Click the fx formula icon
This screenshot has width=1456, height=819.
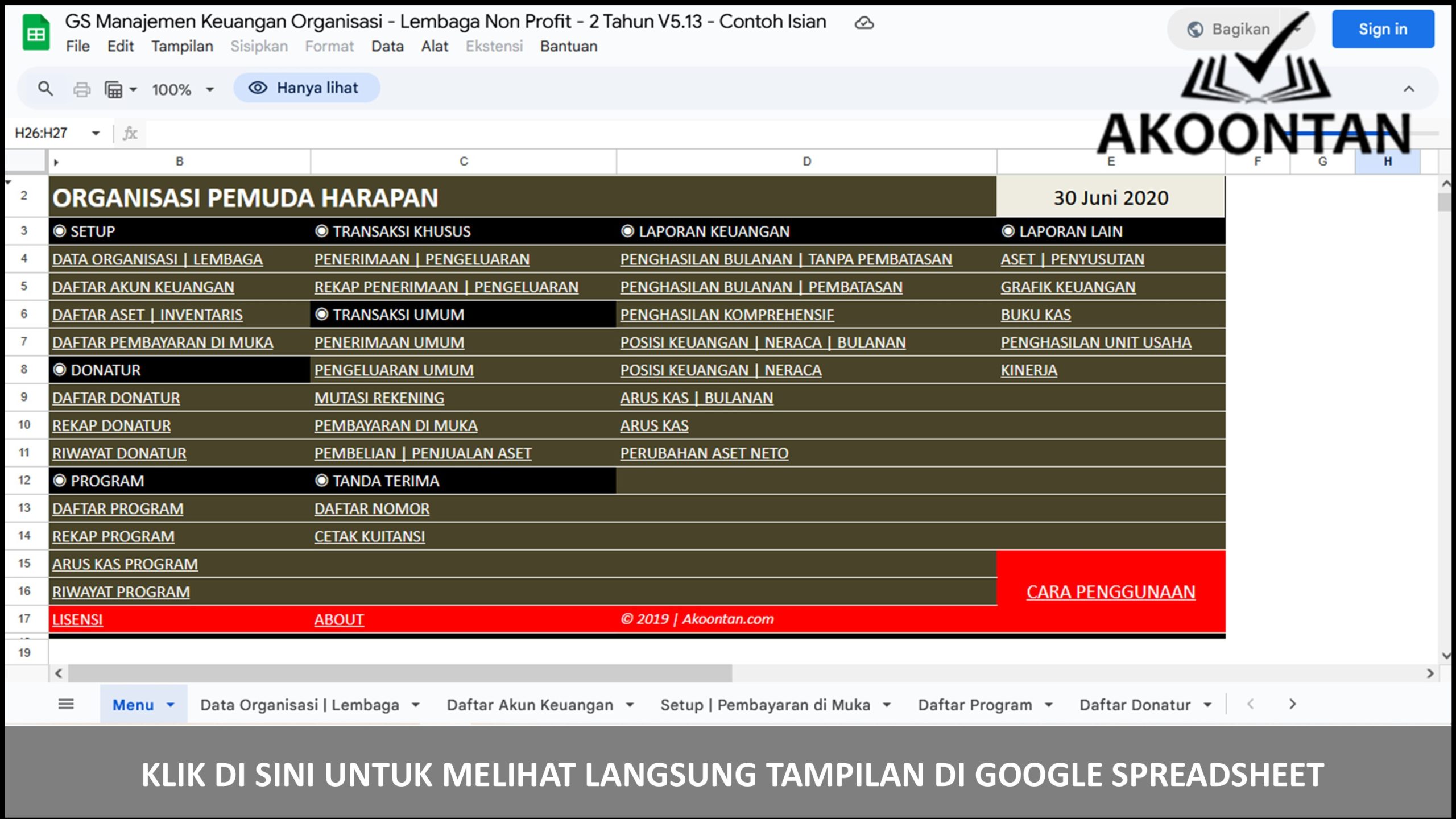click(x=130, y=134)
